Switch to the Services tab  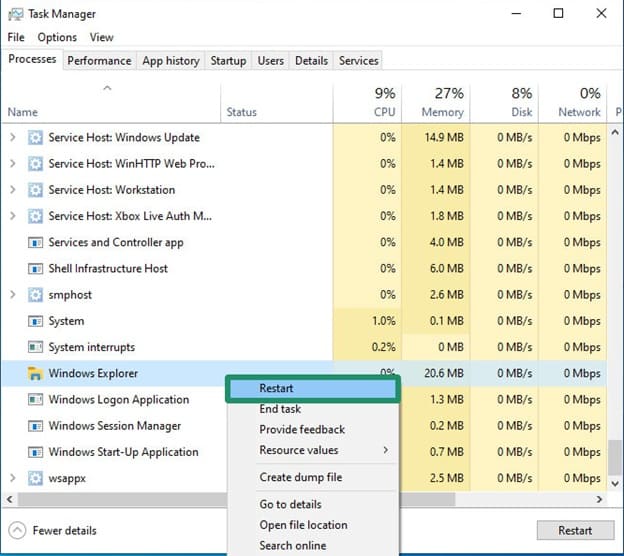[358, 61]
